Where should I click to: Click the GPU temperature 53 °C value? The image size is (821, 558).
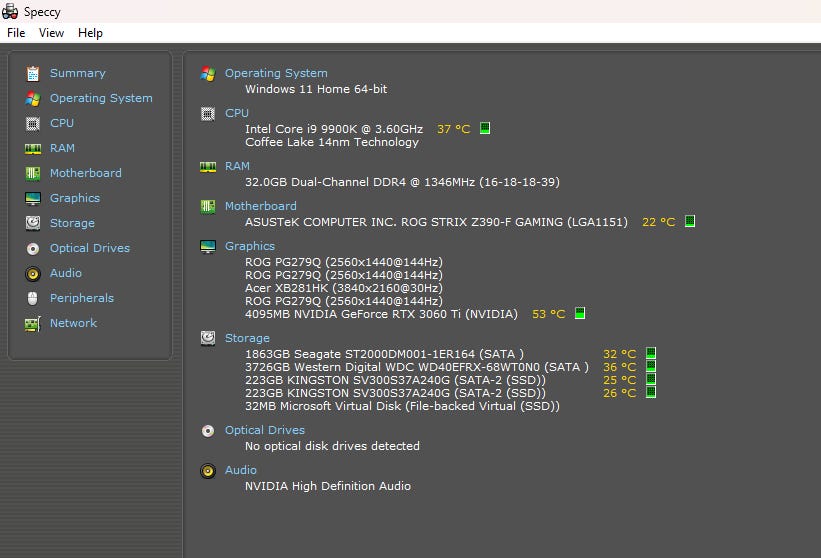(x=548, y=314)
